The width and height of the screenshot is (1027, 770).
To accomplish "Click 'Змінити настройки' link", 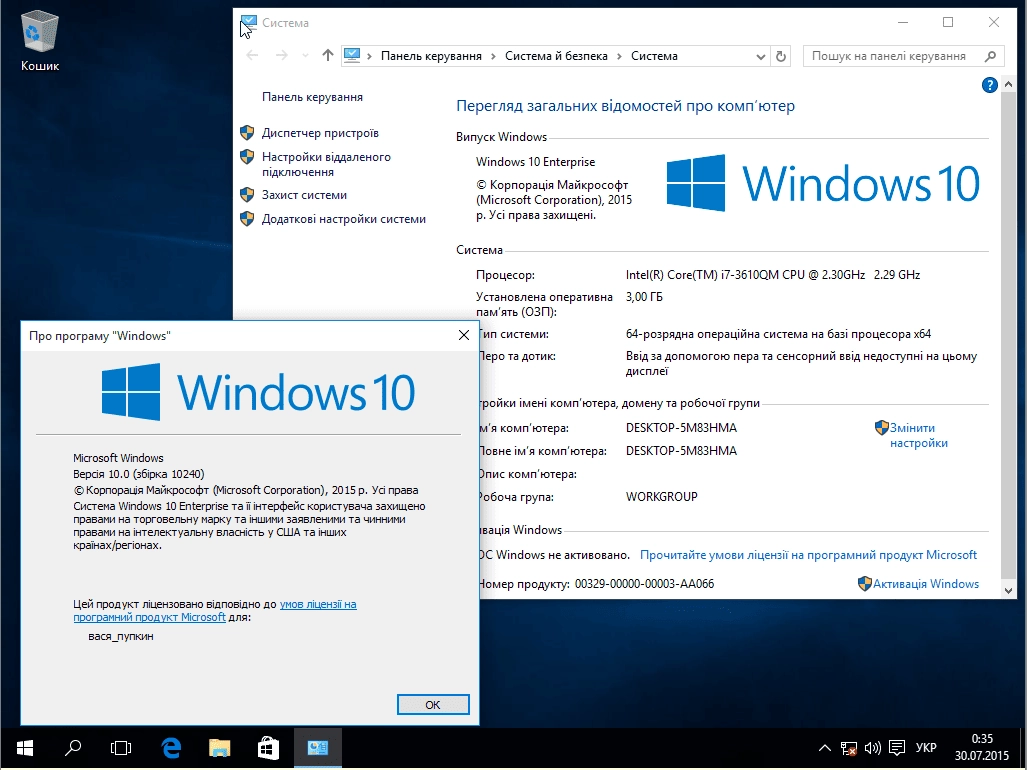I will [x=919, y=435].
